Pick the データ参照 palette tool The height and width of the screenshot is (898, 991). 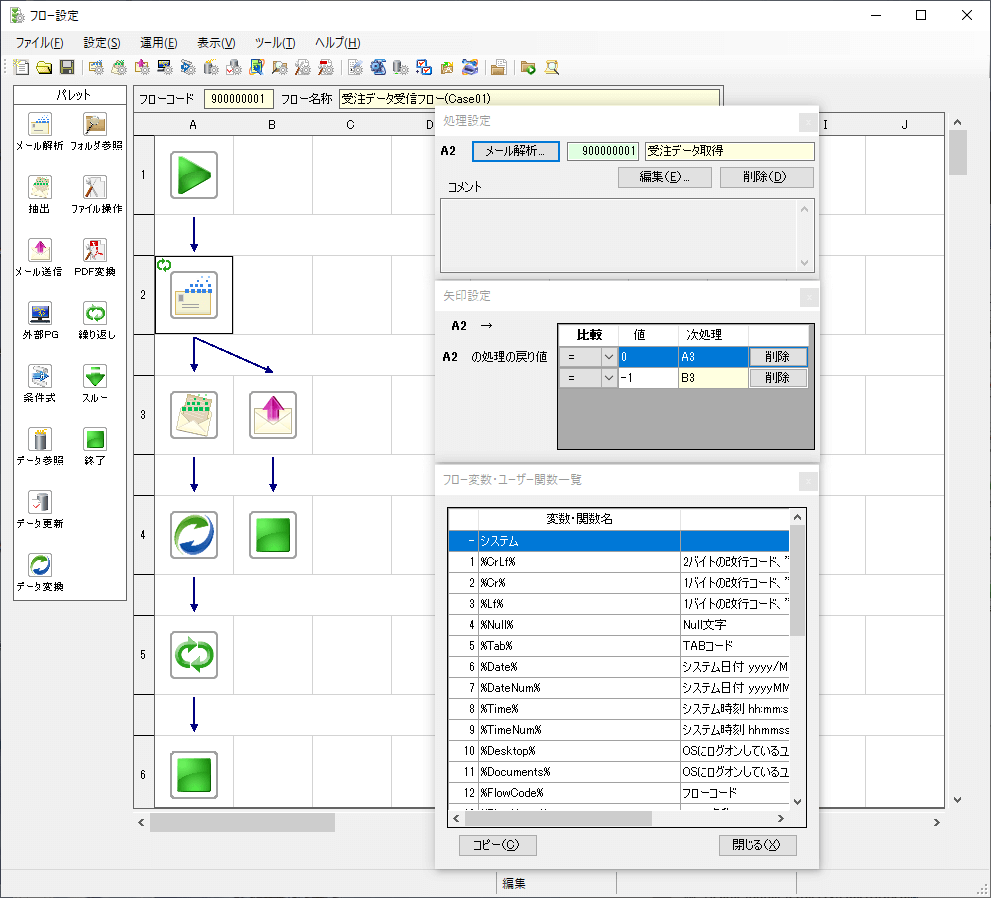tap(40, 440)
